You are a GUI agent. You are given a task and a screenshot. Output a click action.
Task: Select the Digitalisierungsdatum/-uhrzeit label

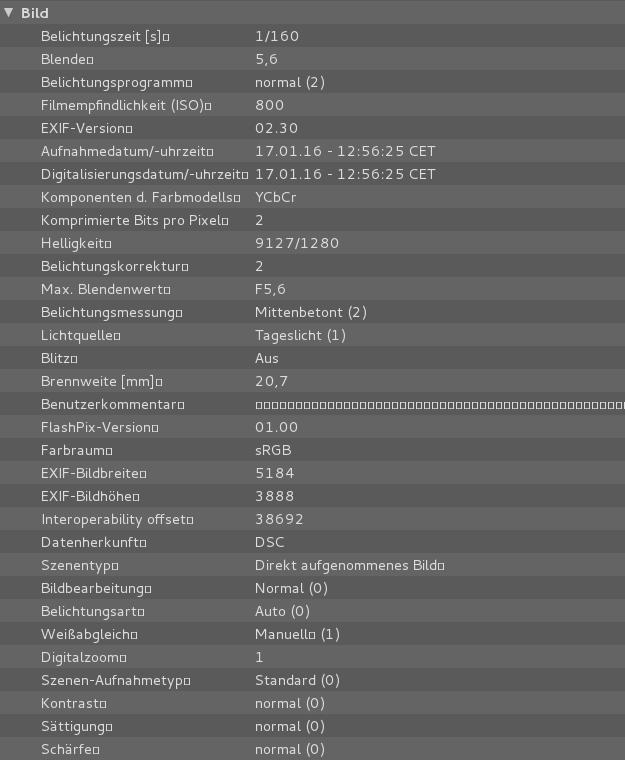pyautogui.click(x=144, y=174)
